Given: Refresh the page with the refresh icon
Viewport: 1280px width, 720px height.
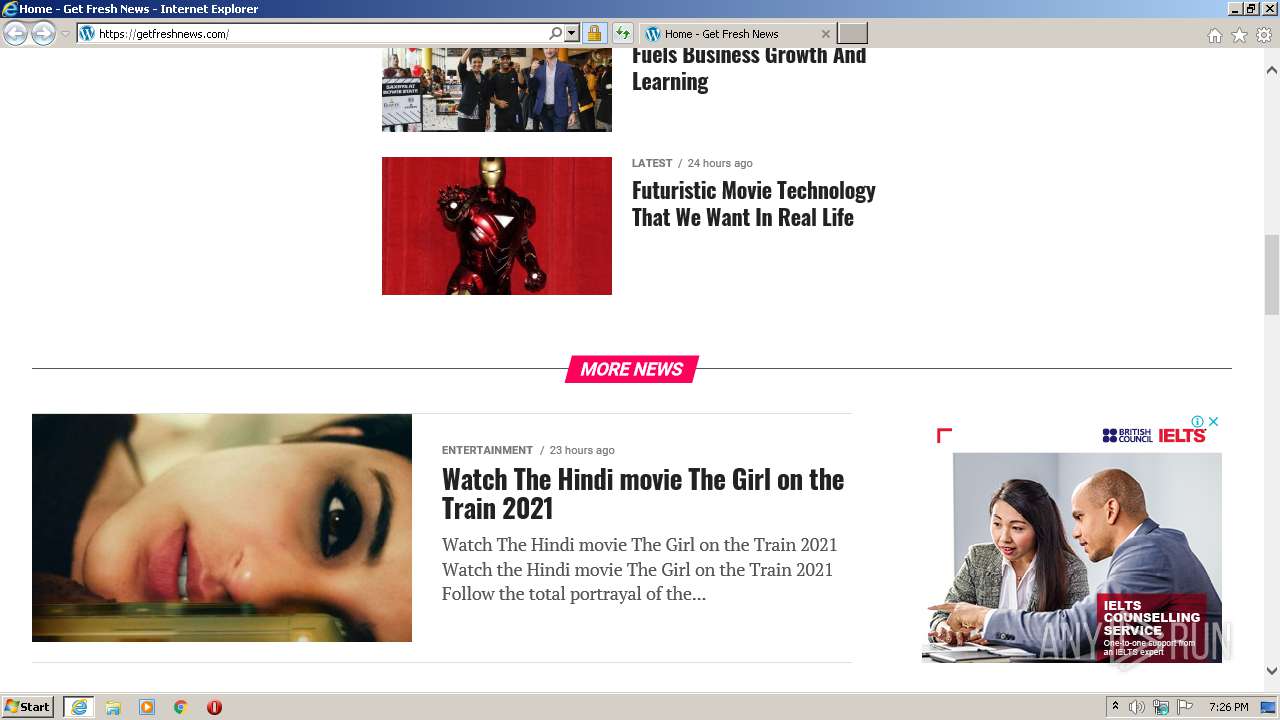Looking at the screenshot, I should pos(622,34).
